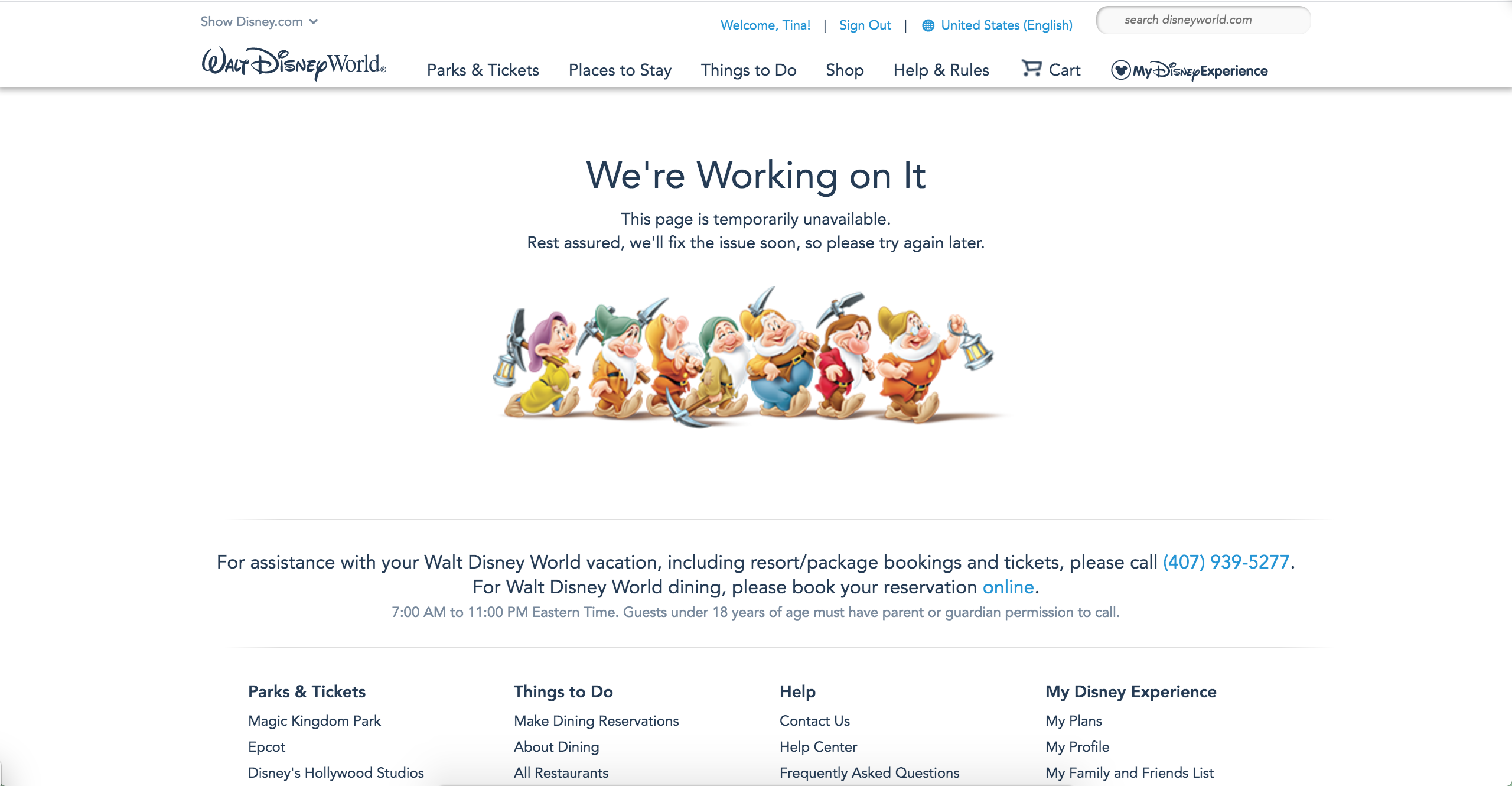
Task: Click the seven dwarfs illustration
Action: pyautogui.click(x=745, y=358)
